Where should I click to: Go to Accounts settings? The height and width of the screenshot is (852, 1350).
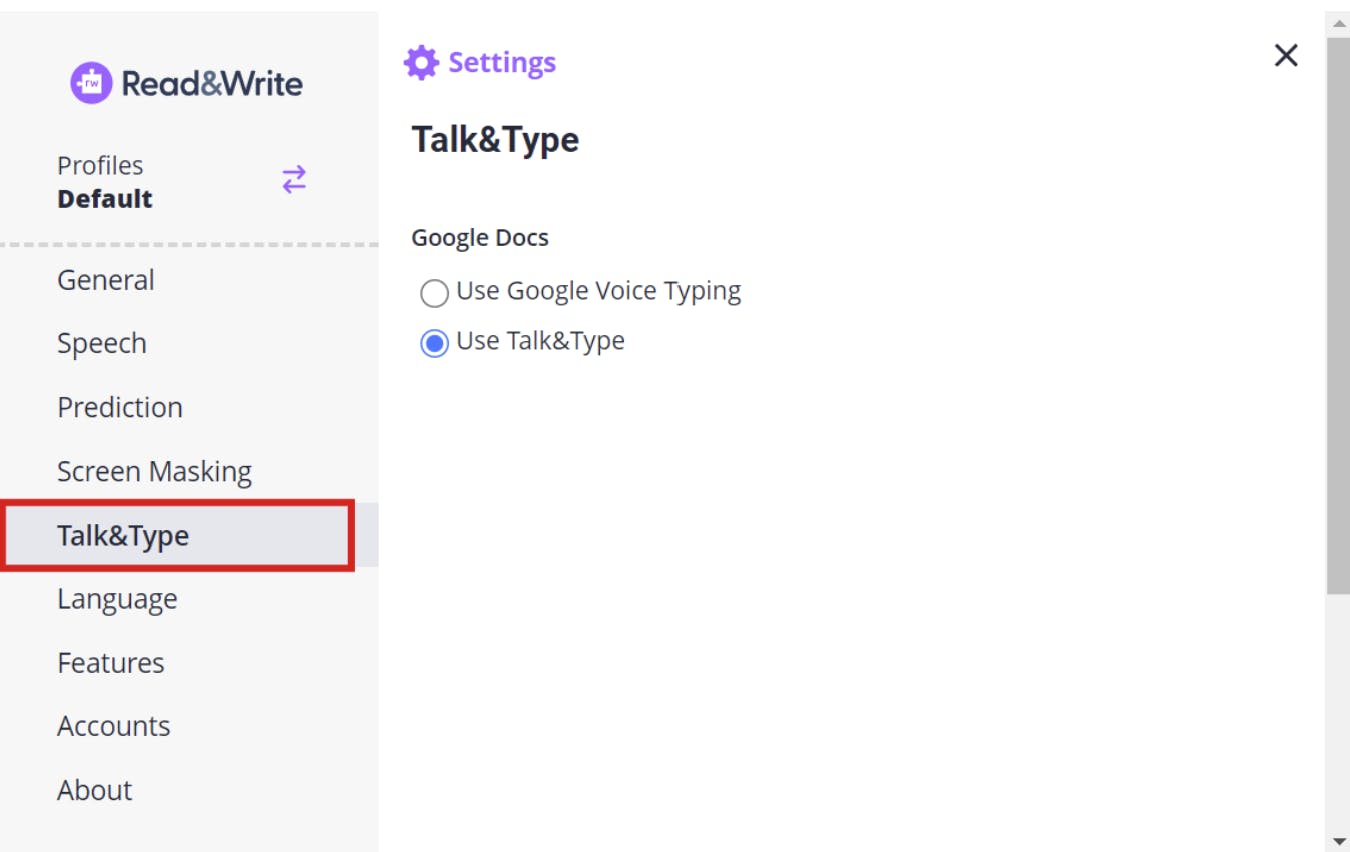point(114,726)
